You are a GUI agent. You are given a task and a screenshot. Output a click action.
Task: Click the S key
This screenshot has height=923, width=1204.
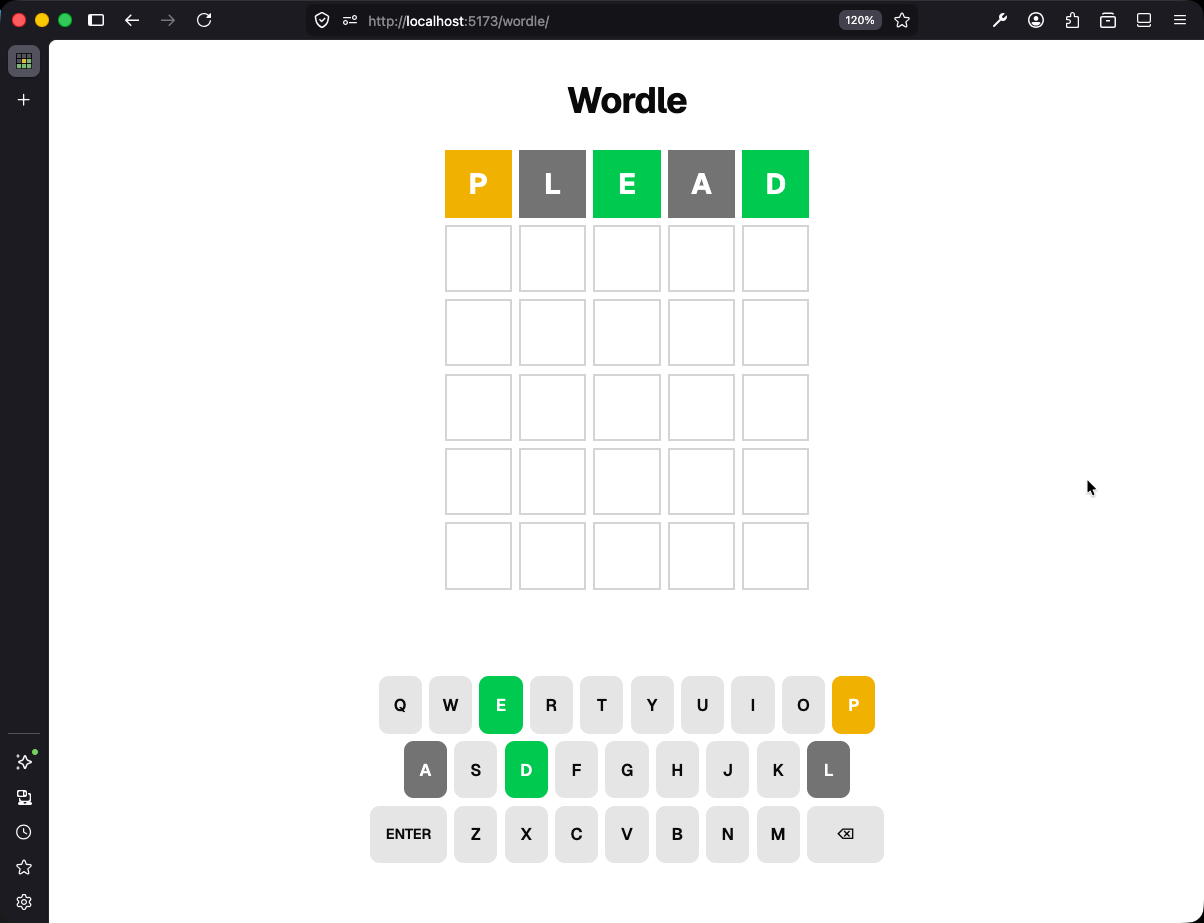(x=475, y=770)
